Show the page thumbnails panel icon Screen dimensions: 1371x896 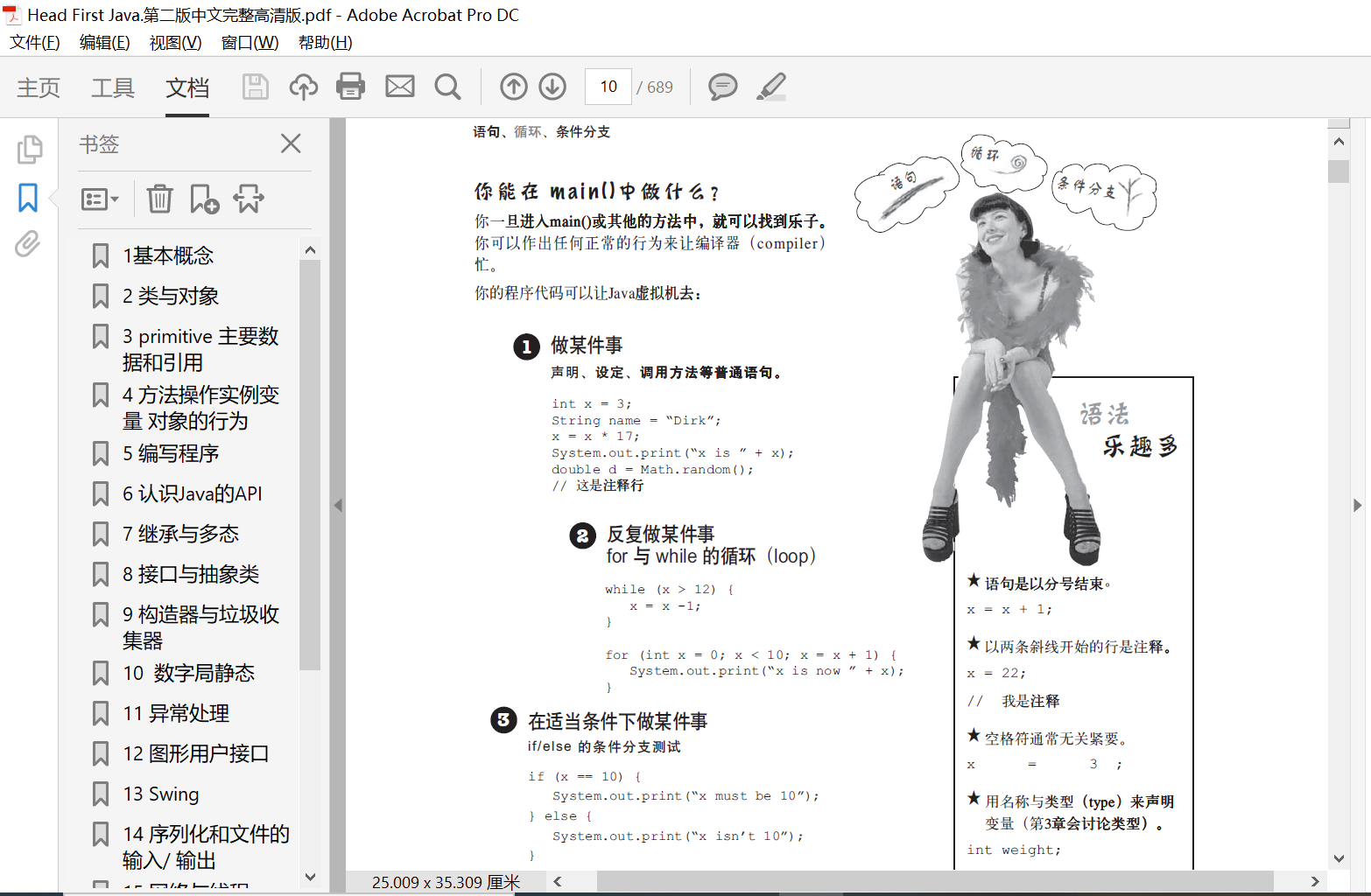[30, 150]
